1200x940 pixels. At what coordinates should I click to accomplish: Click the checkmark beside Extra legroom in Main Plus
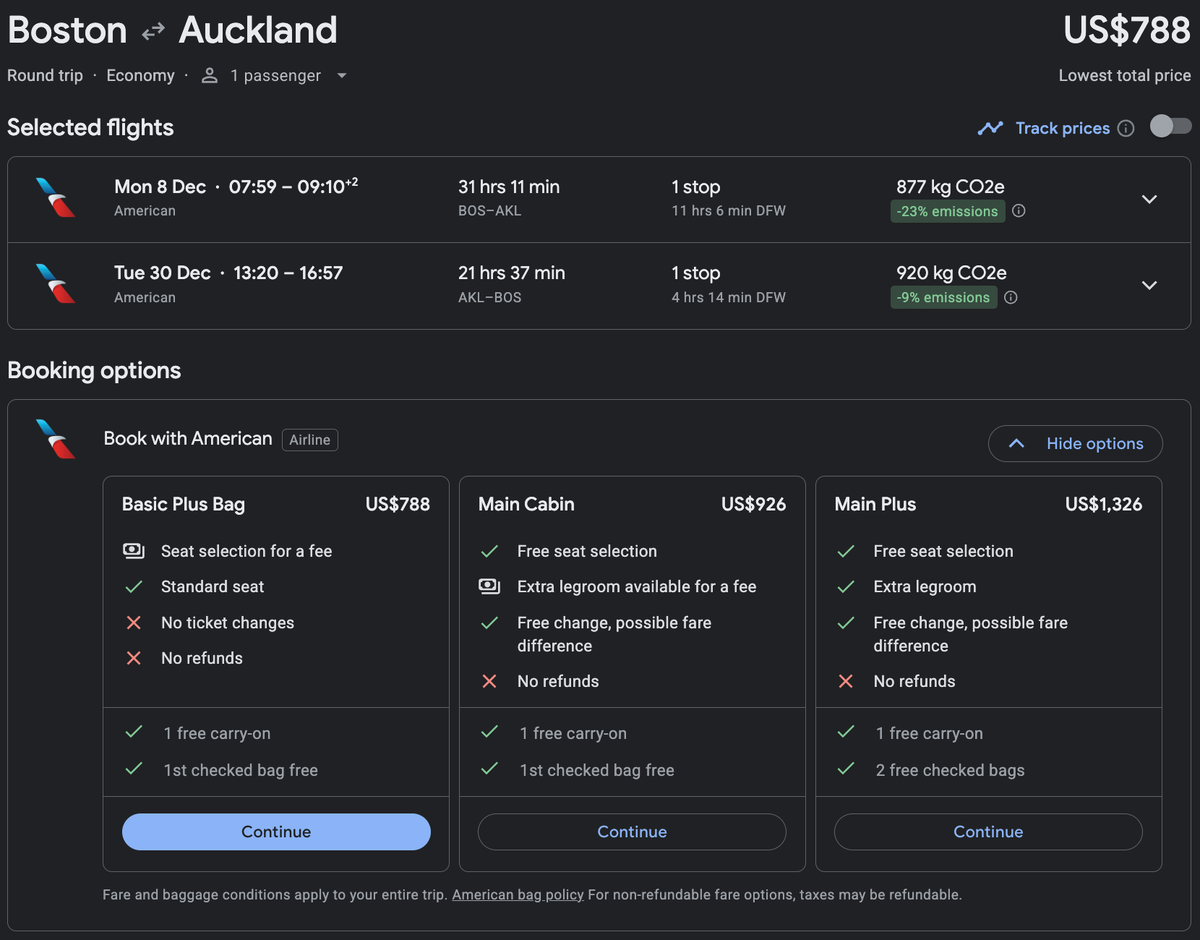(x=846, y=587)
